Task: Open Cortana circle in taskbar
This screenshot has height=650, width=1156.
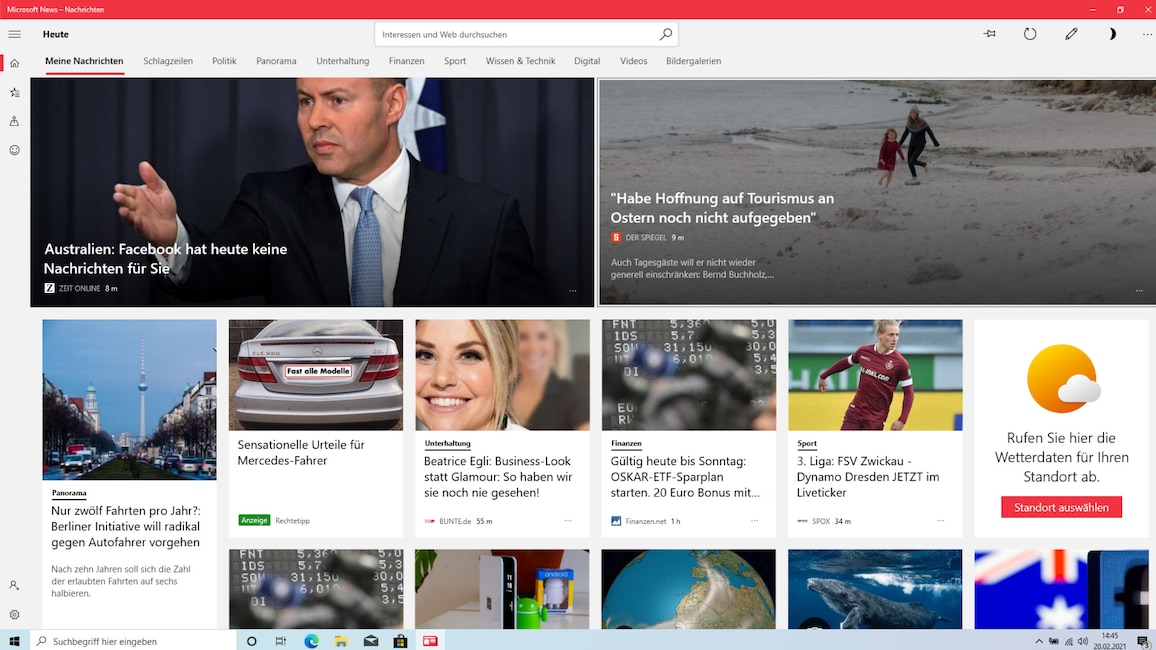Action: (251, 641)
